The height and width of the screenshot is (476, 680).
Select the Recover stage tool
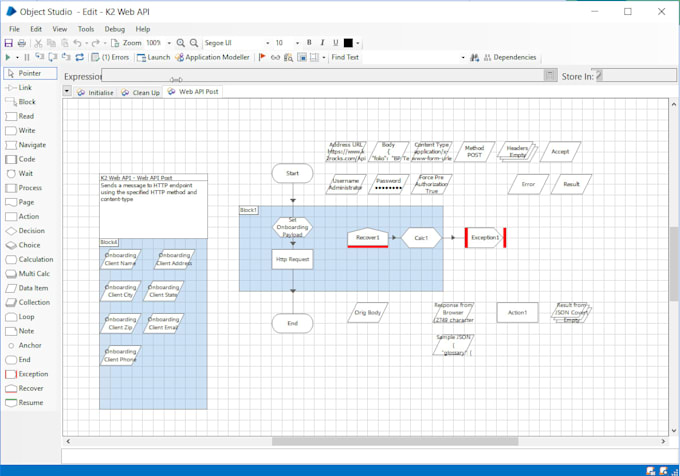coord(30,388)
